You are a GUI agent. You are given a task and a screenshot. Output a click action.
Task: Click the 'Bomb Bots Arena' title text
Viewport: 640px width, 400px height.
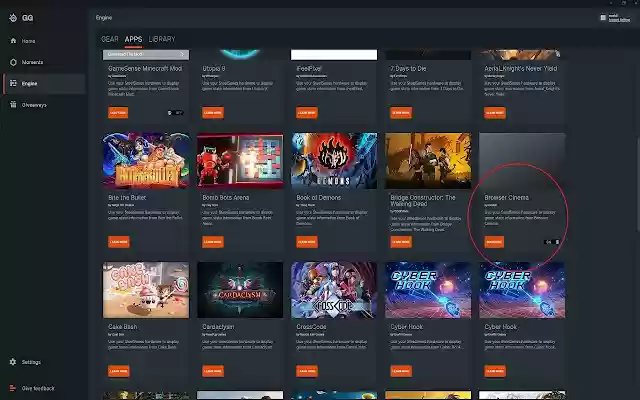225,198
